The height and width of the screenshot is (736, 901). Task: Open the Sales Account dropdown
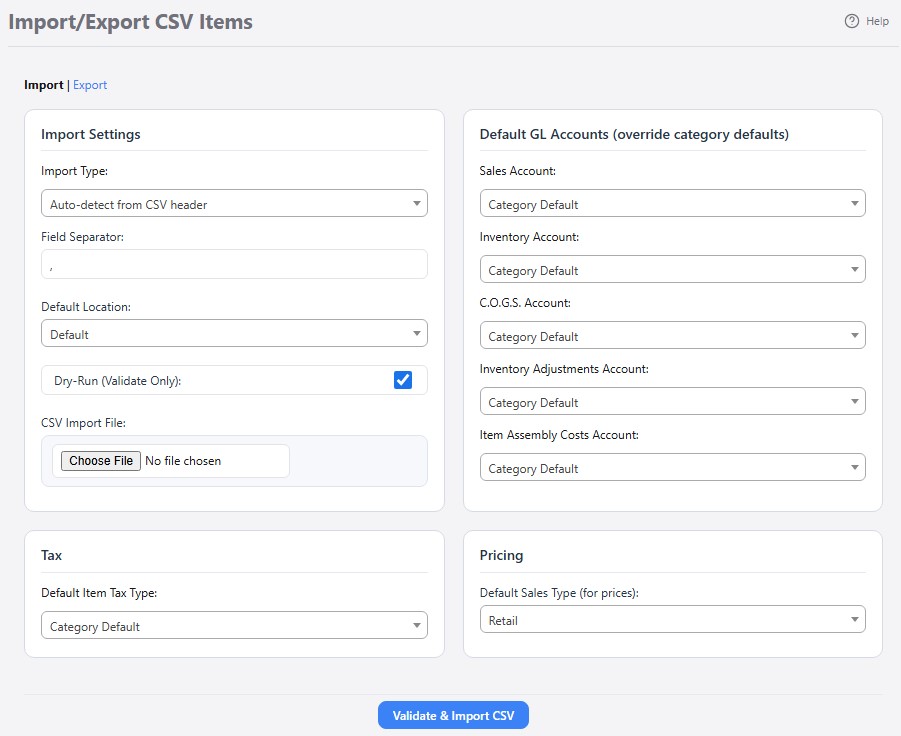673,203
